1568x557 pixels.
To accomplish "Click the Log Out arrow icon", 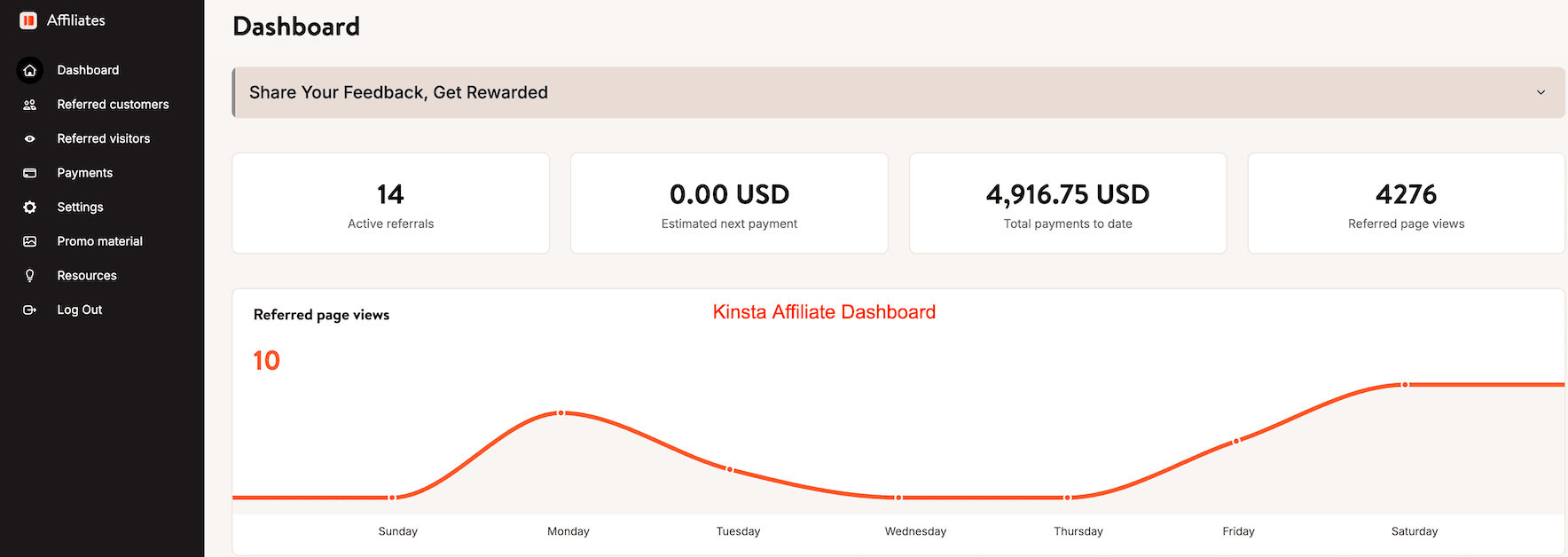I will point(29,309).
